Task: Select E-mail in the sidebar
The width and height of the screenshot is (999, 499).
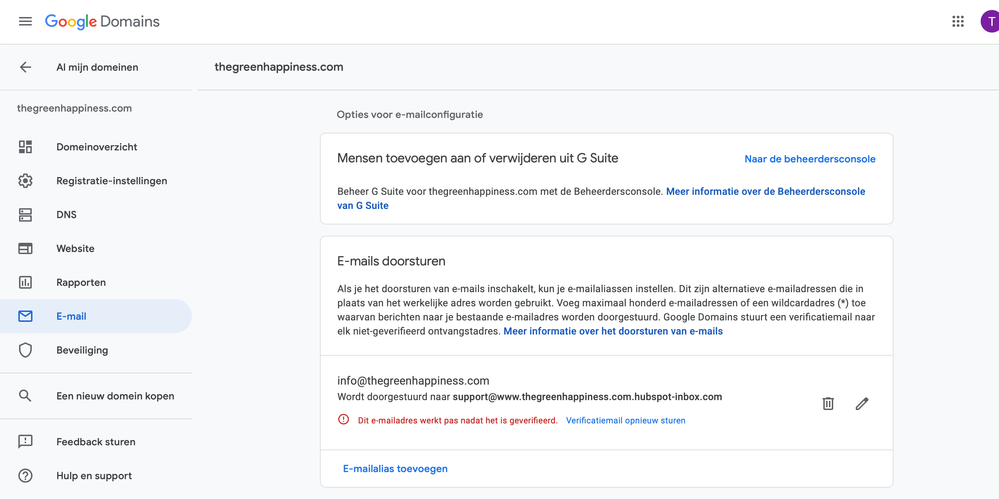Action: tap(96, 316)
